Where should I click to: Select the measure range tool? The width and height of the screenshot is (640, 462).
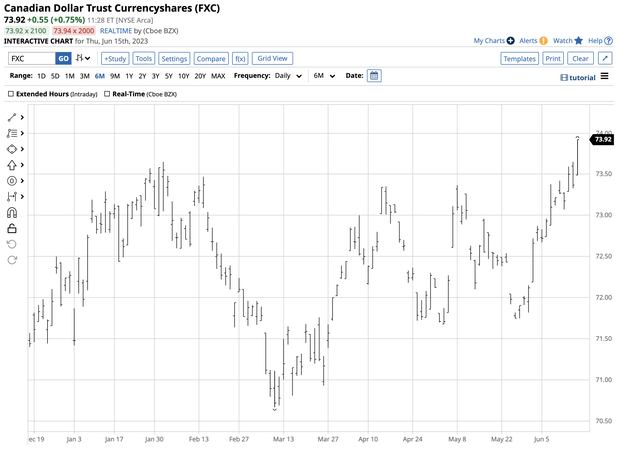pyautogui.click(x=12, y=197)
